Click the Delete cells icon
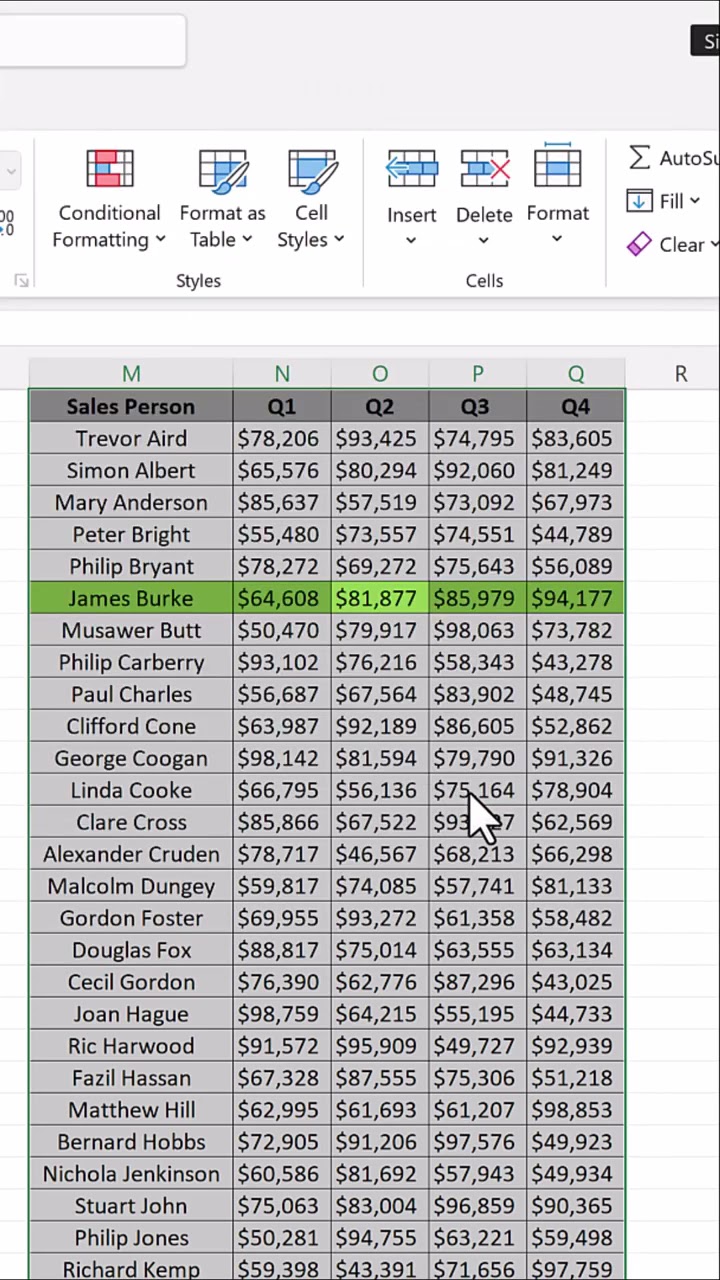This screenshot has width=720, height=1280. point(484,170)
